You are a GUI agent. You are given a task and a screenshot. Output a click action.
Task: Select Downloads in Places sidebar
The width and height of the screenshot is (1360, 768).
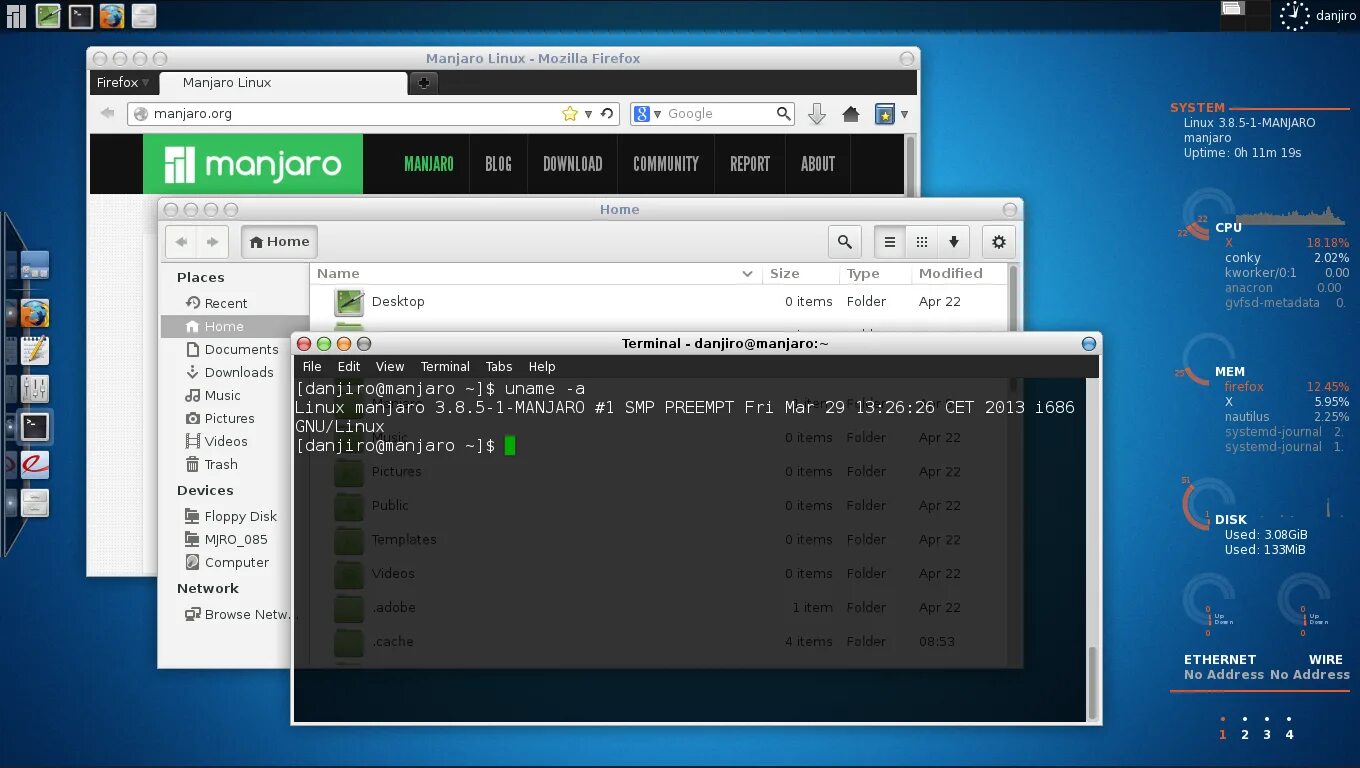(x=234, y=372)
